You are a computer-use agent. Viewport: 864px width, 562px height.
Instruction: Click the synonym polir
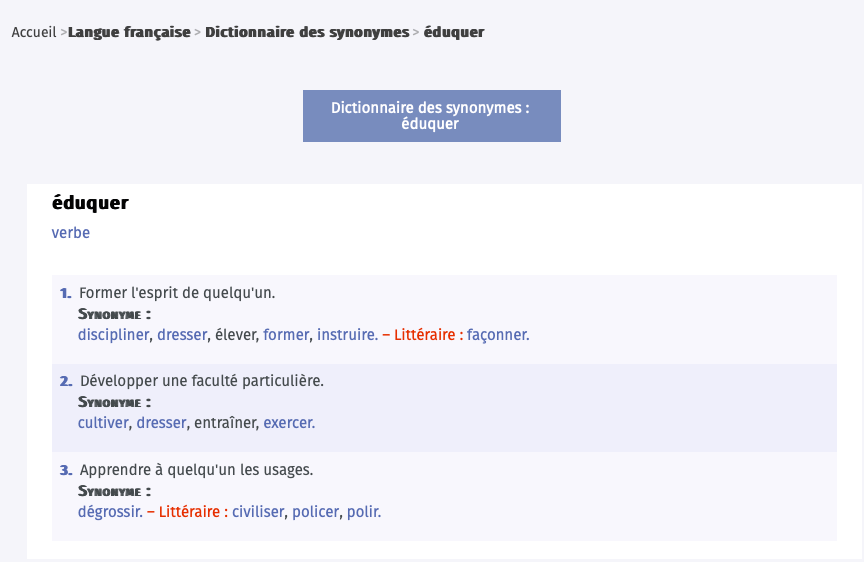coord(363,512)
